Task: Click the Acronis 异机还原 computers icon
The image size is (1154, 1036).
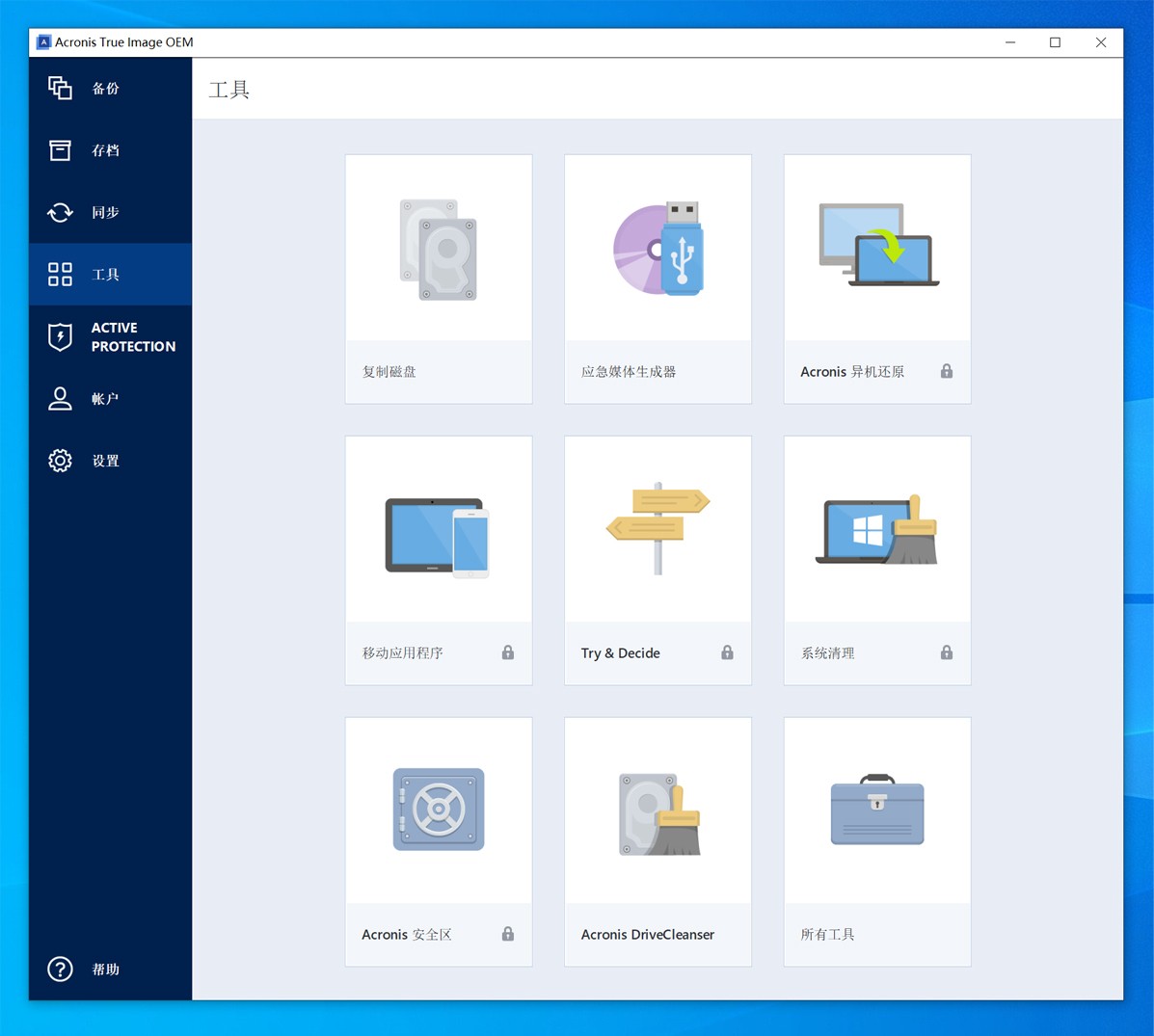Action: (x=877, y=246)
